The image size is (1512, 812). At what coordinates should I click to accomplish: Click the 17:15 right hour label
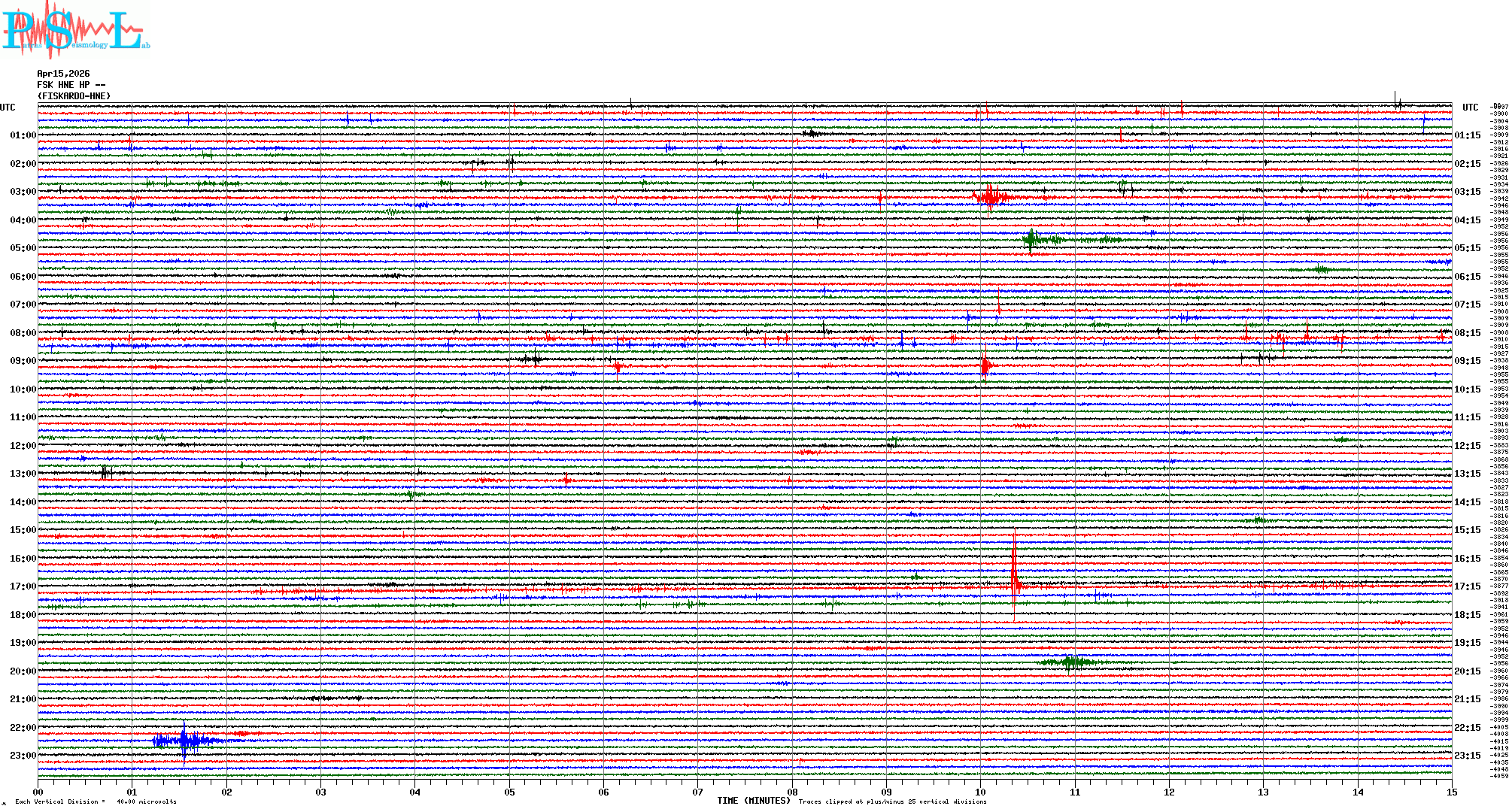point(1467,586)
